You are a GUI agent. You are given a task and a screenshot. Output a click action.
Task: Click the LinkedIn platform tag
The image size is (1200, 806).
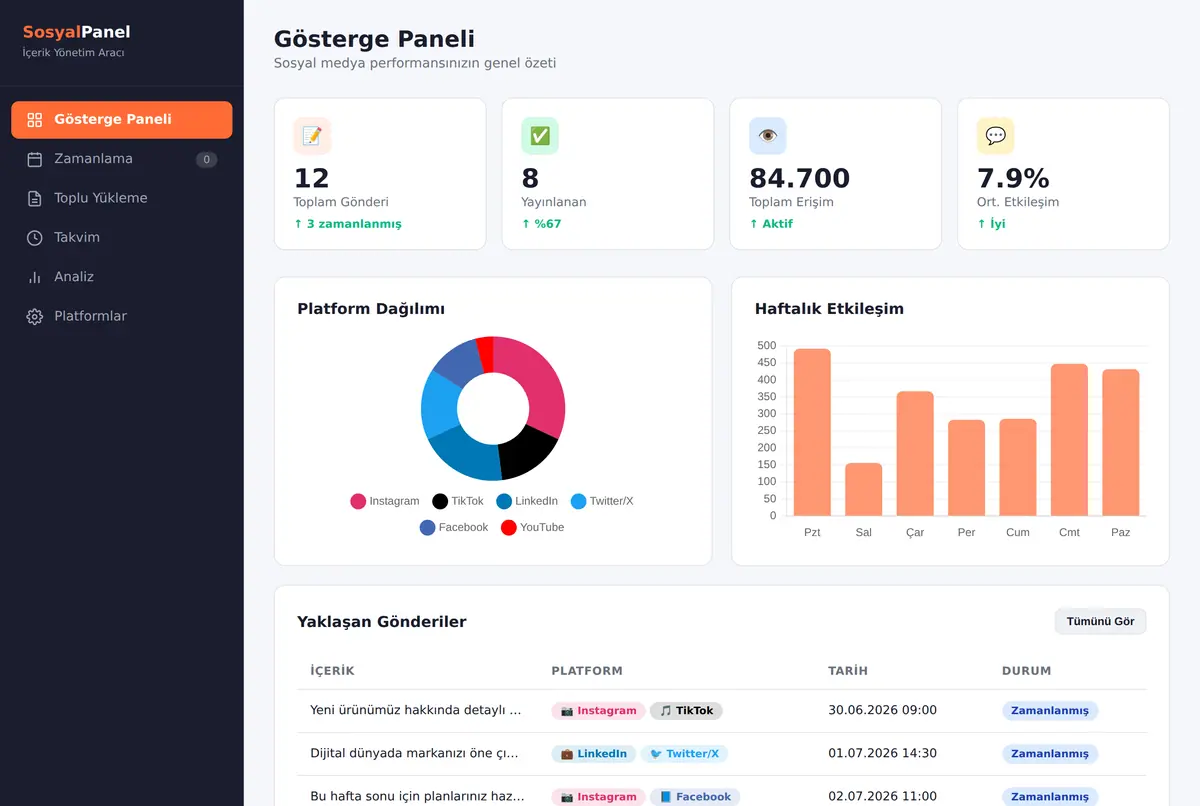(x=594, y=754)
